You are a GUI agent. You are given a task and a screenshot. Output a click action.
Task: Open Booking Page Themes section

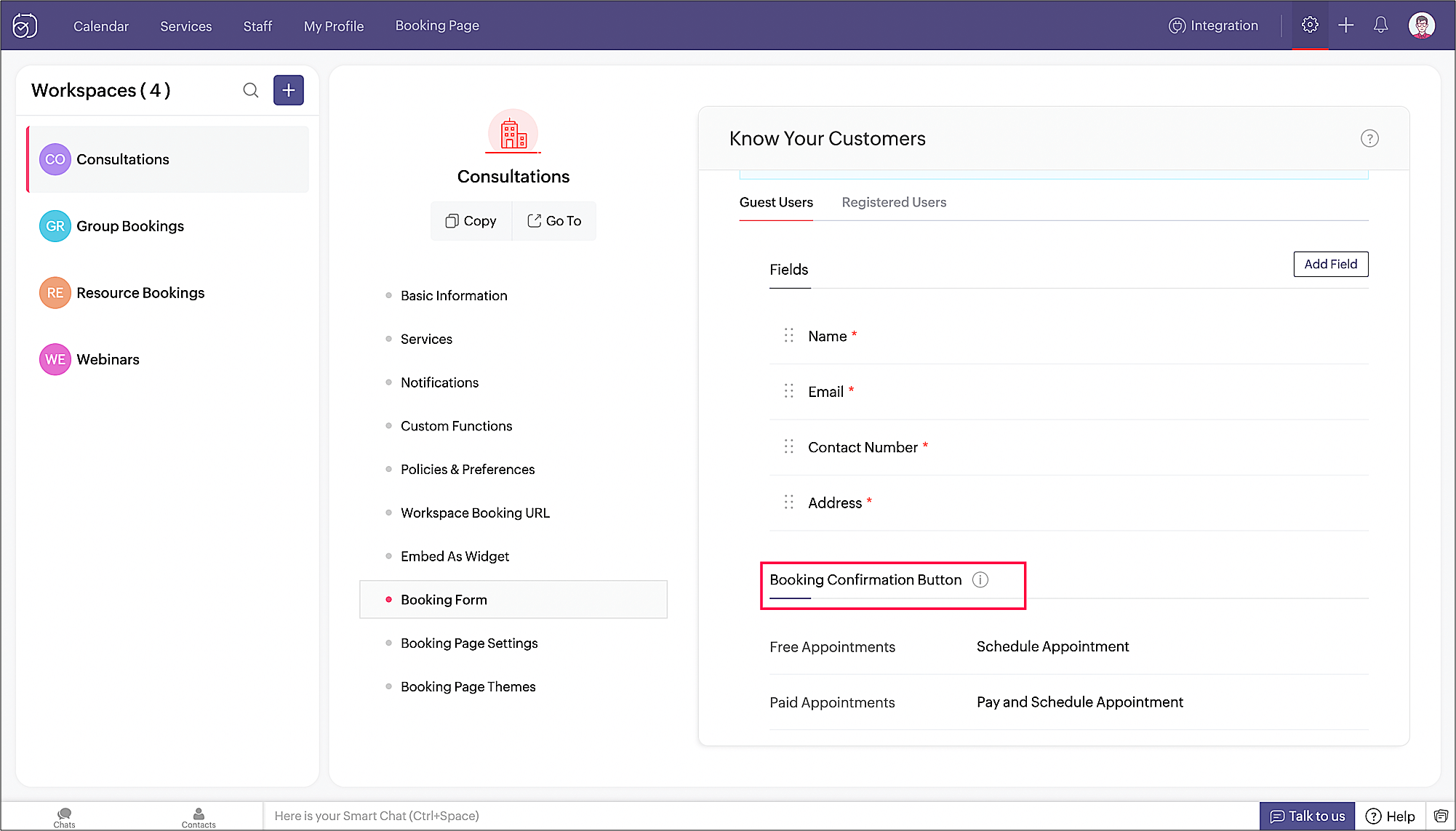468,686
